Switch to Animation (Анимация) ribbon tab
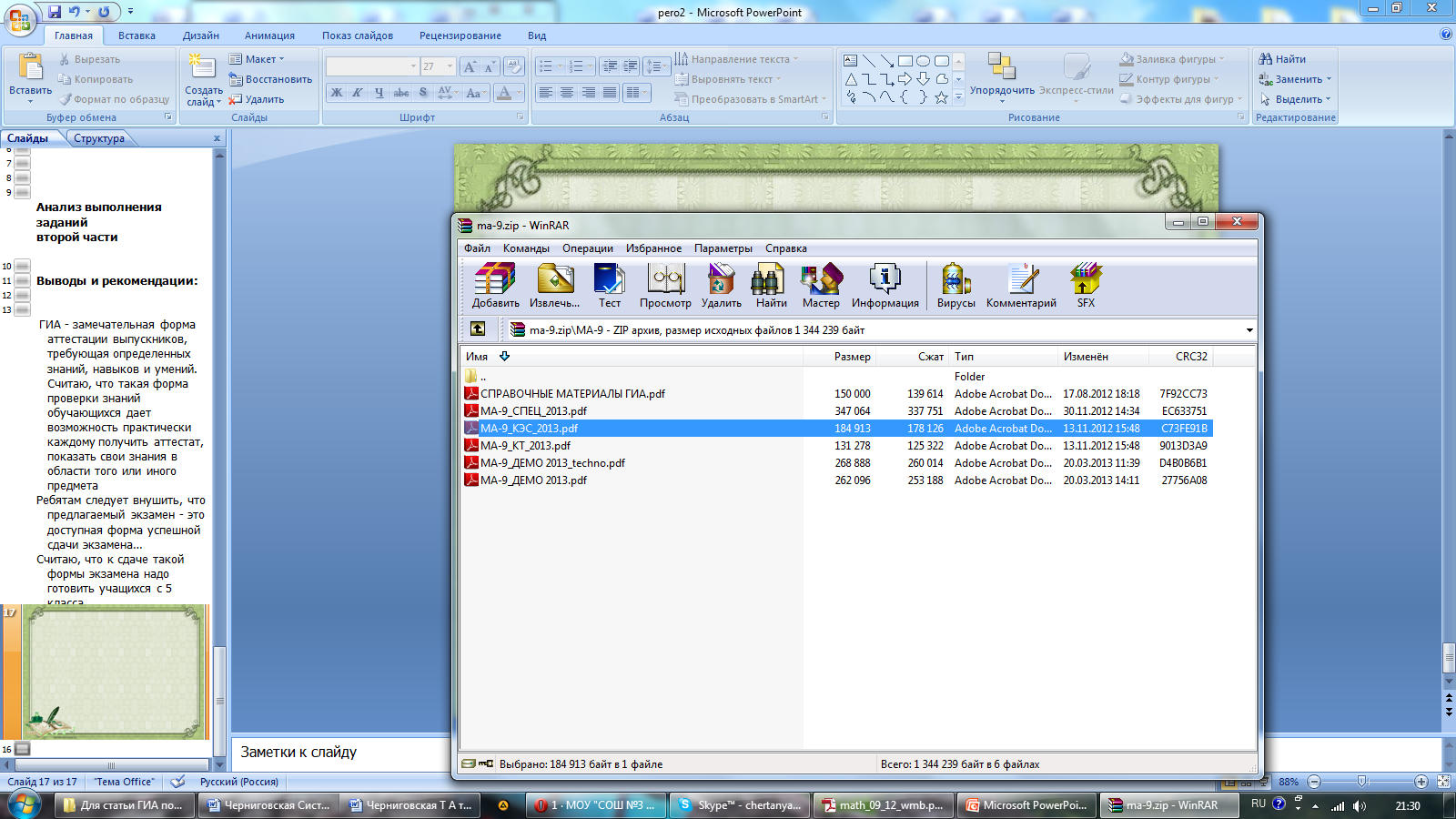This screenshot has width=1456, height=819. 269,35
